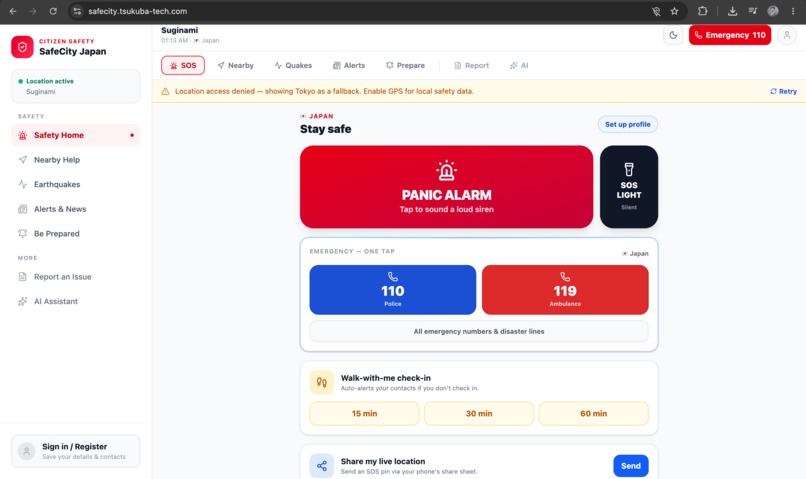Call Emergency 110 from header button

point(730,35)
